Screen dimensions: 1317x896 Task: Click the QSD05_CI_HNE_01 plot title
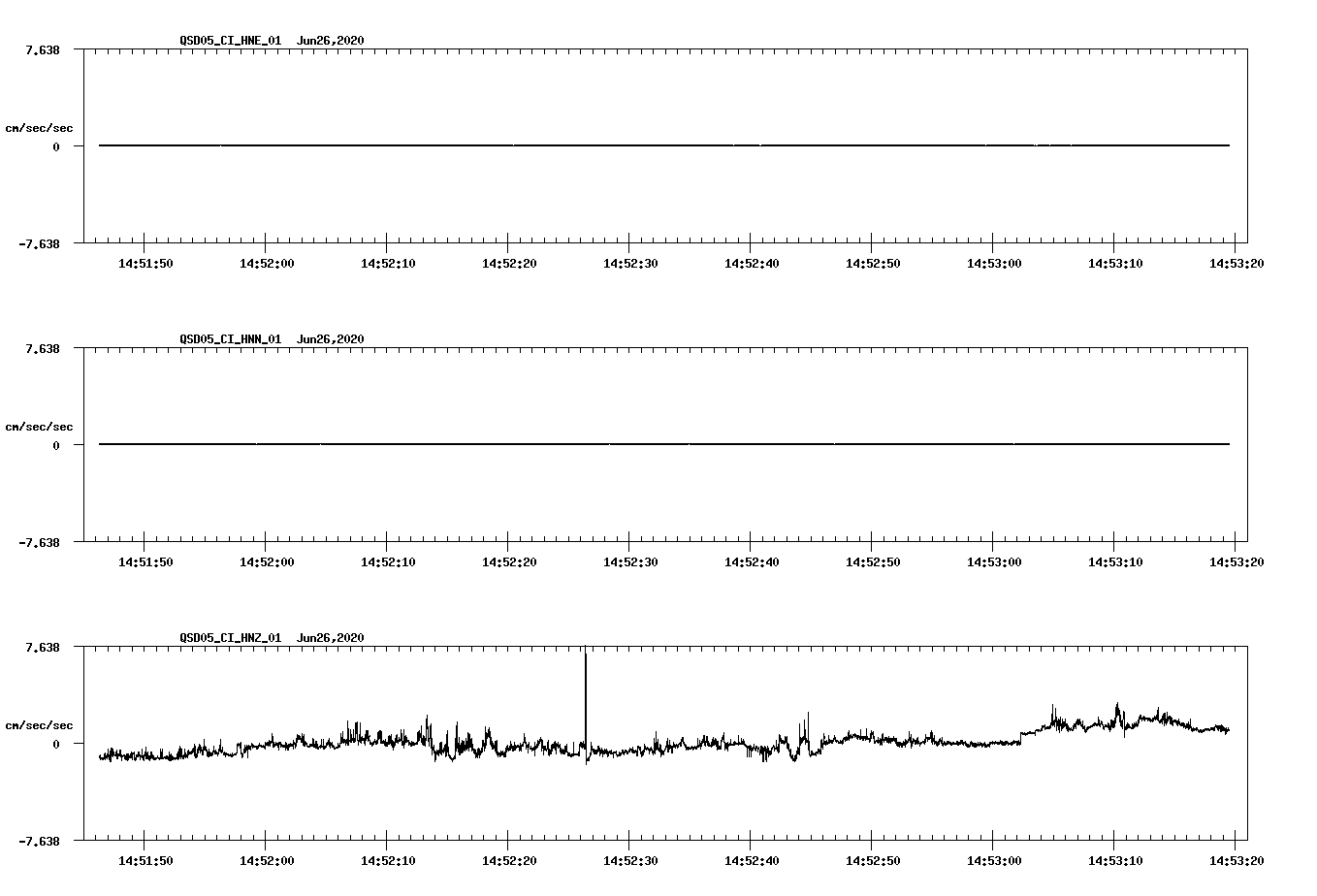pos(231,41)
